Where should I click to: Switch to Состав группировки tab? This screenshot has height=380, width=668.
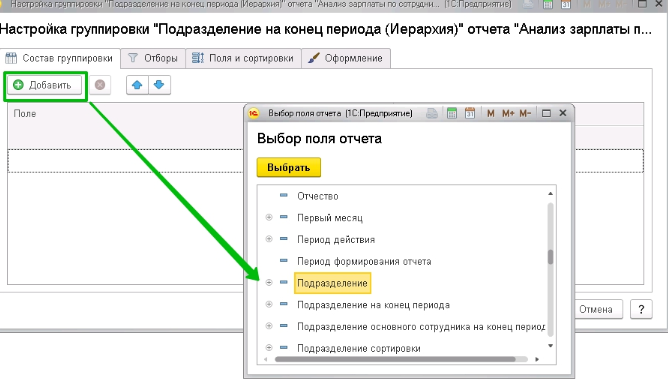(x=60, y=58)
